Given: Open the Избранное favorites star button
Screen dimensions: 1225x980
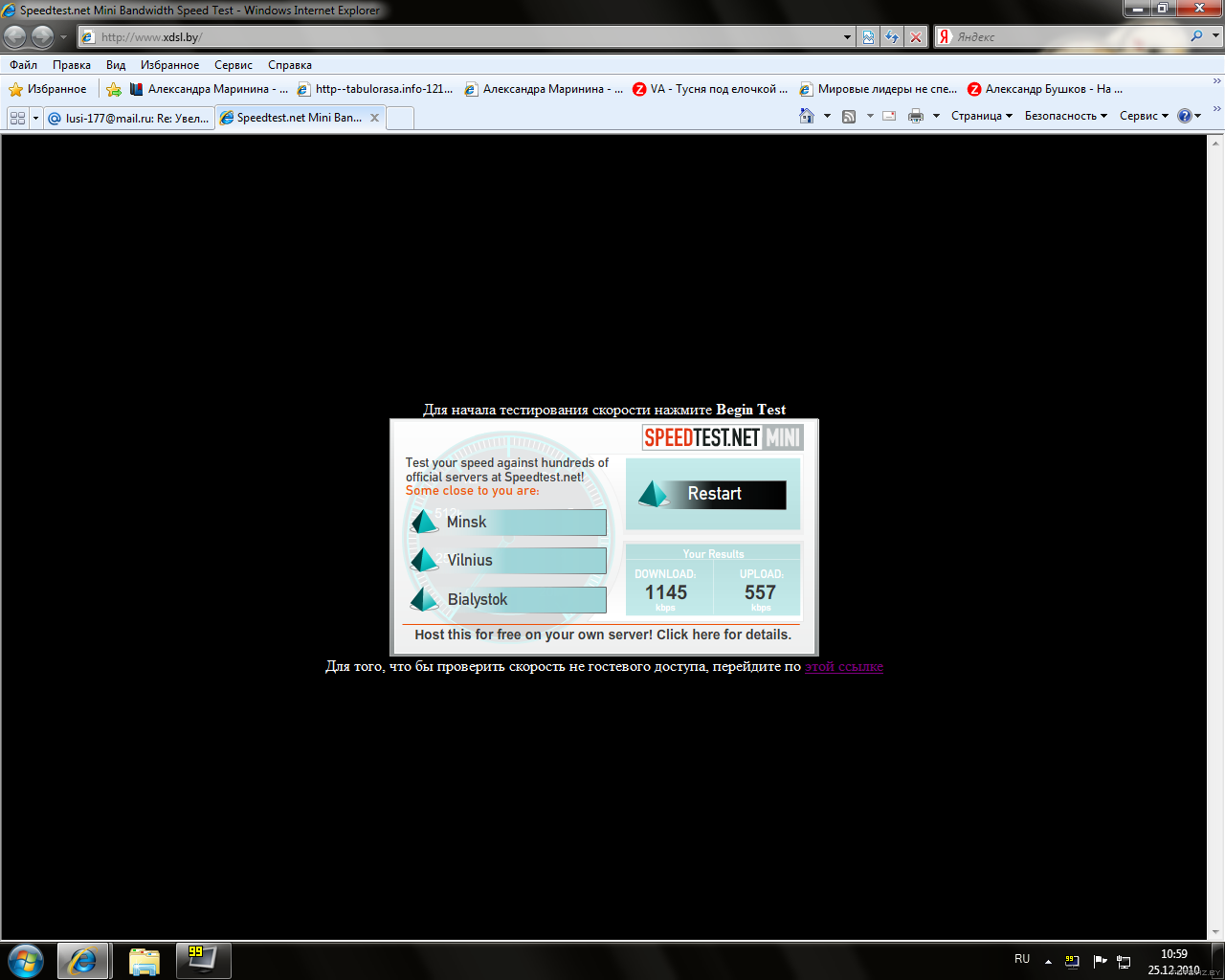Looking at the screenshot, I should (48, 89).
